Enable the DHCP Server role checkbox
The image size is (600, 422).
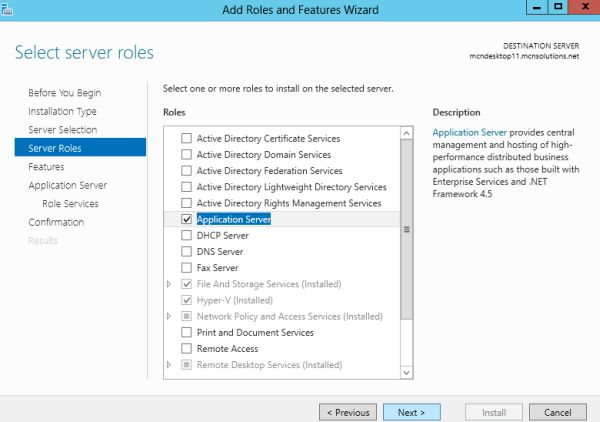(186, 236)
